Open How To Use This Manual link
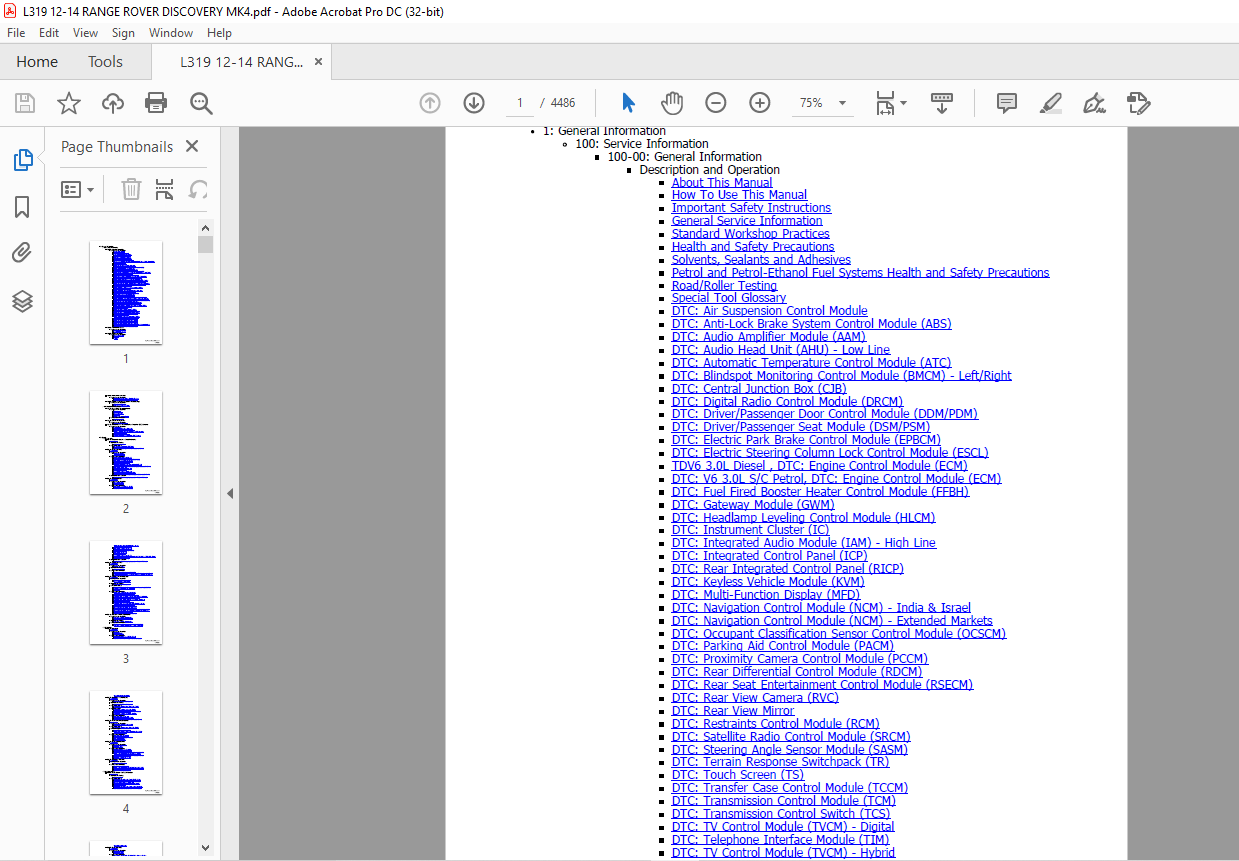The height and width of the screenshot is (861, 1239). click(x=739, y=195)
